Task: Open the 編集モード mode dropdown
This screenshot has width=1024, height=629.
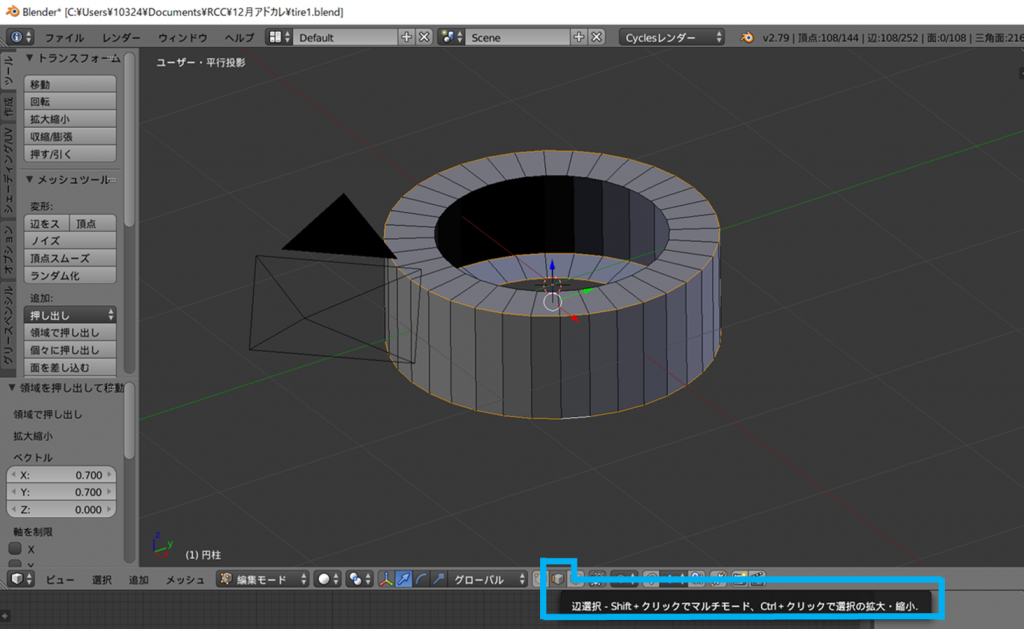Action: point(262,579)
